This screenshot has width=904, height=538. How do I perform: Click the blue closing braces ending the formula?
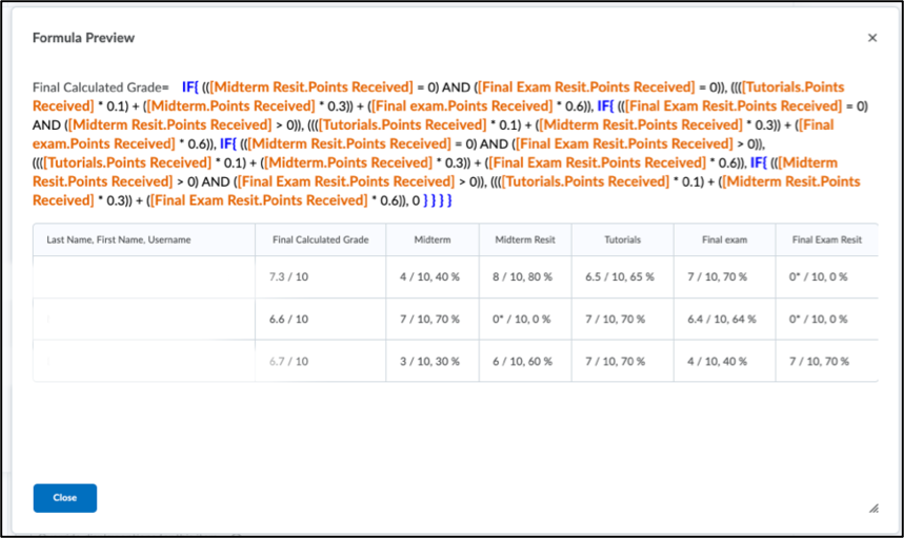(x=438, y=201)
